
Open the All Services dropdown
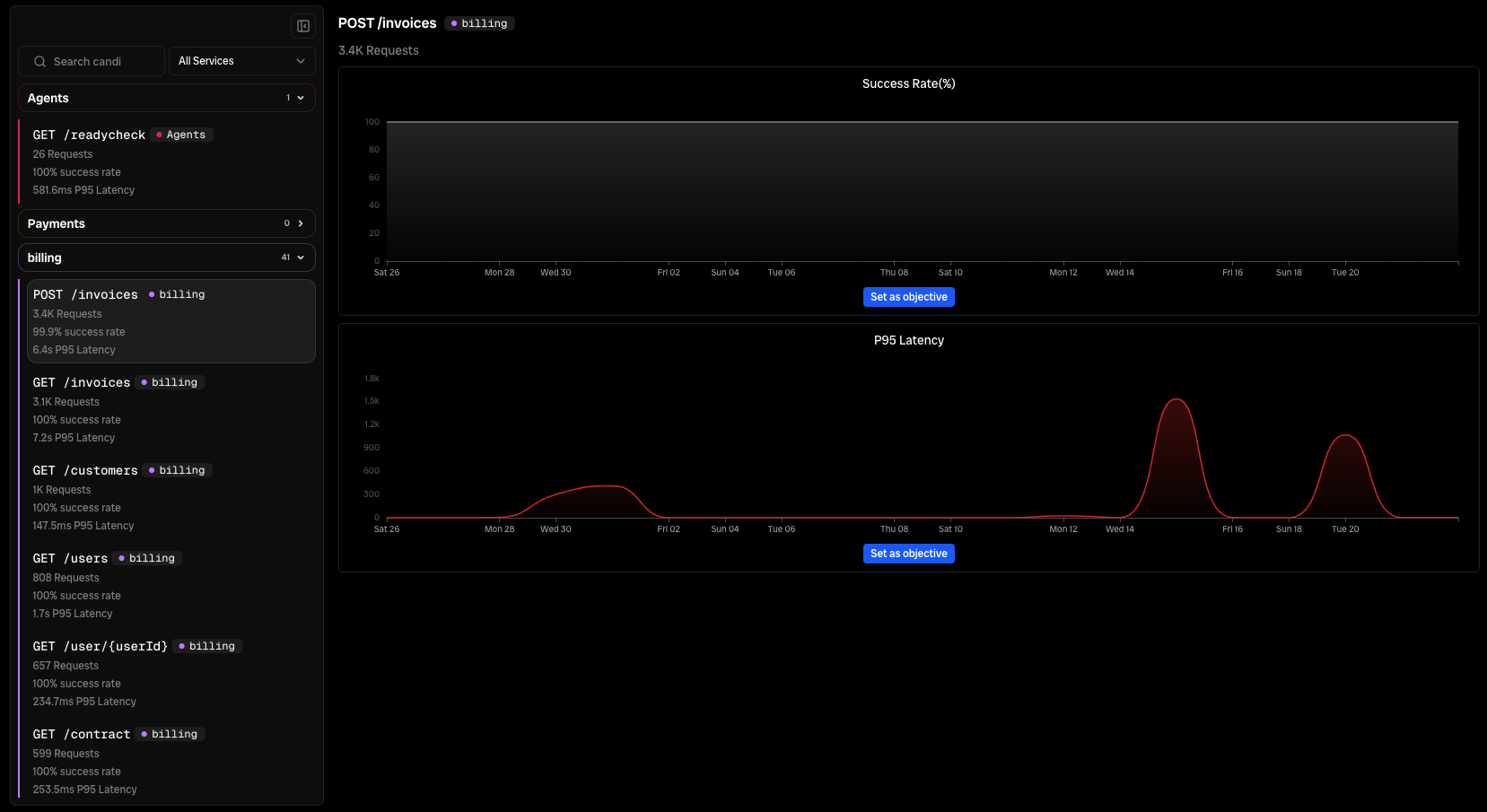pyautogui.click(x=242, y=61)
